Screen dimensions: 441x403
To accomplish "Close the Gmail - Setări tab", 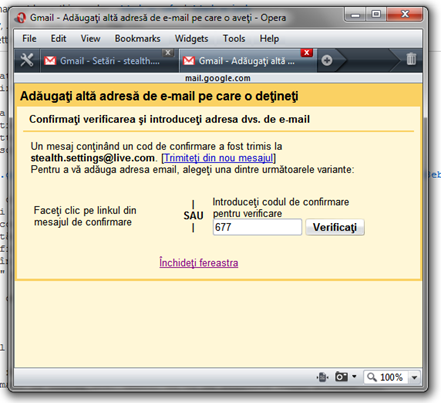I will (168, 52).
